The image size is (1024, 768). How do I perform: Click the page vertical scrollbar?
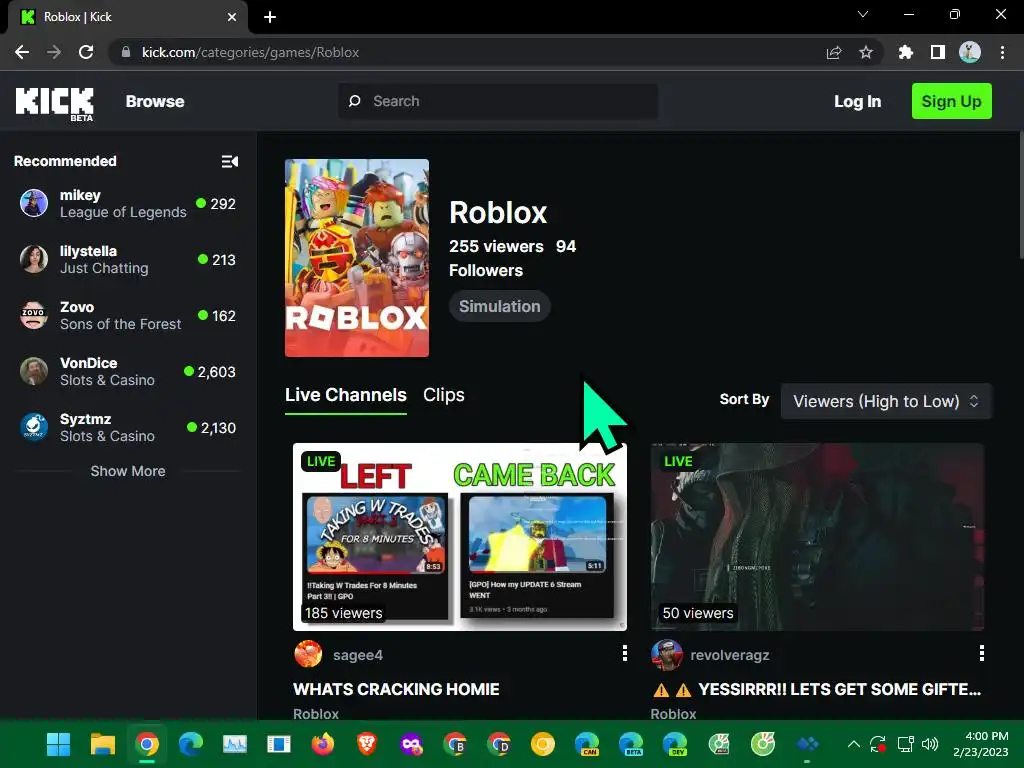(x=1020, y=196)
